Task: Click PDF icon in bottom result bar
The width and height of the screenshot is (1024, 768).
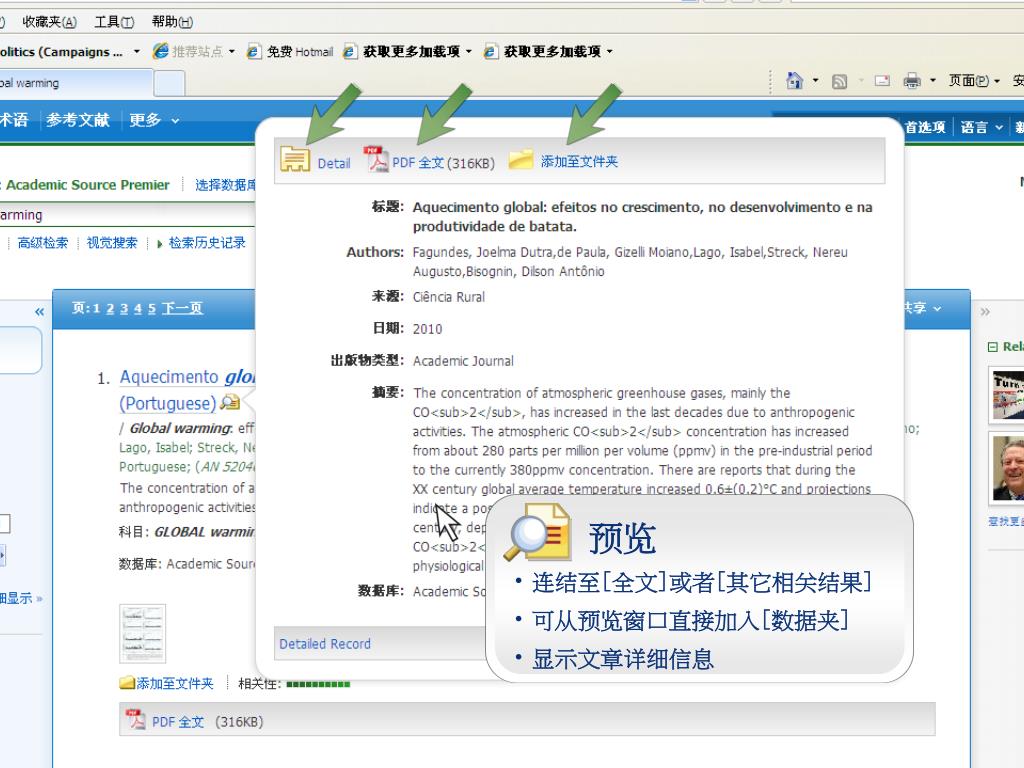Action: (136, 719)
